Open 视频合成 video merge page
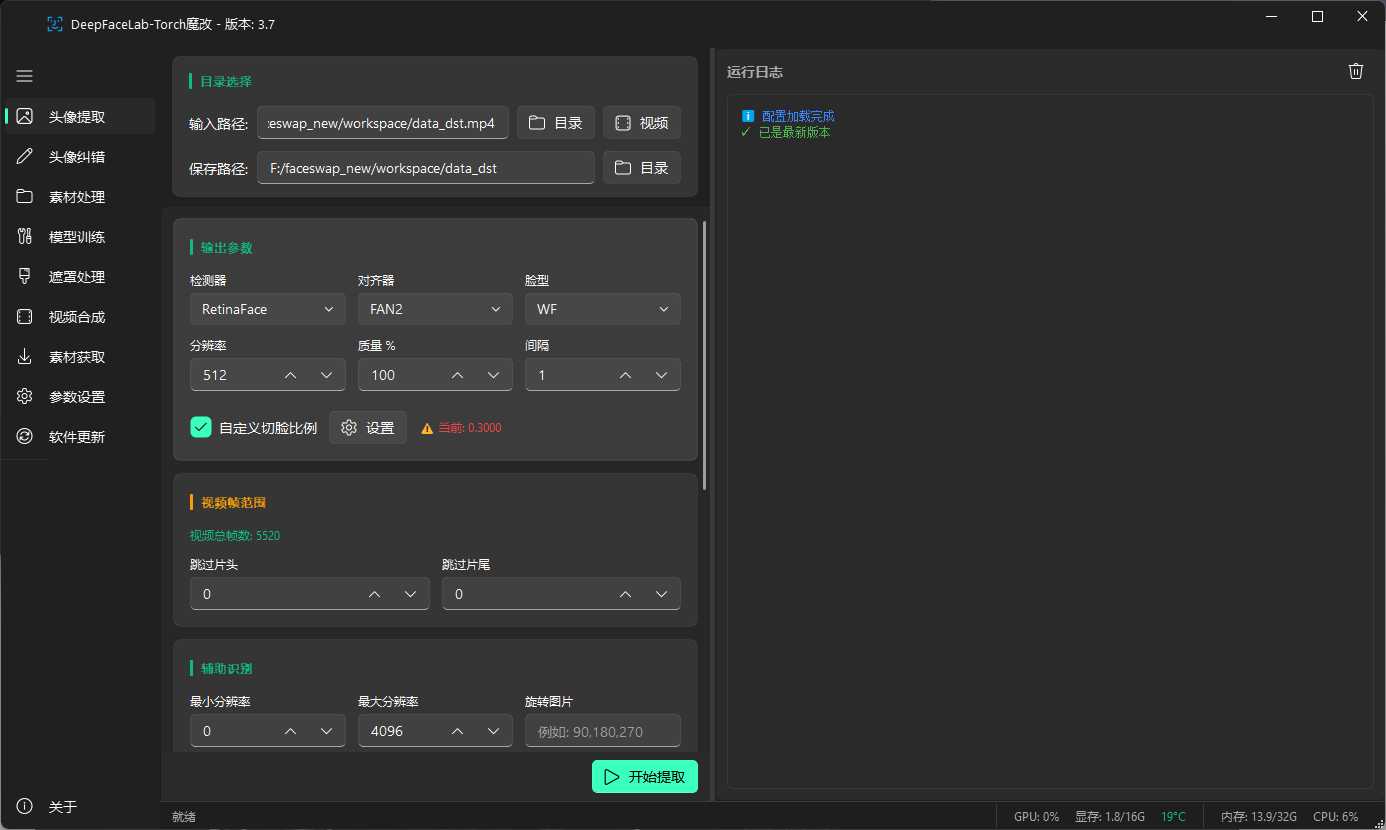 (x=77, y=317)
